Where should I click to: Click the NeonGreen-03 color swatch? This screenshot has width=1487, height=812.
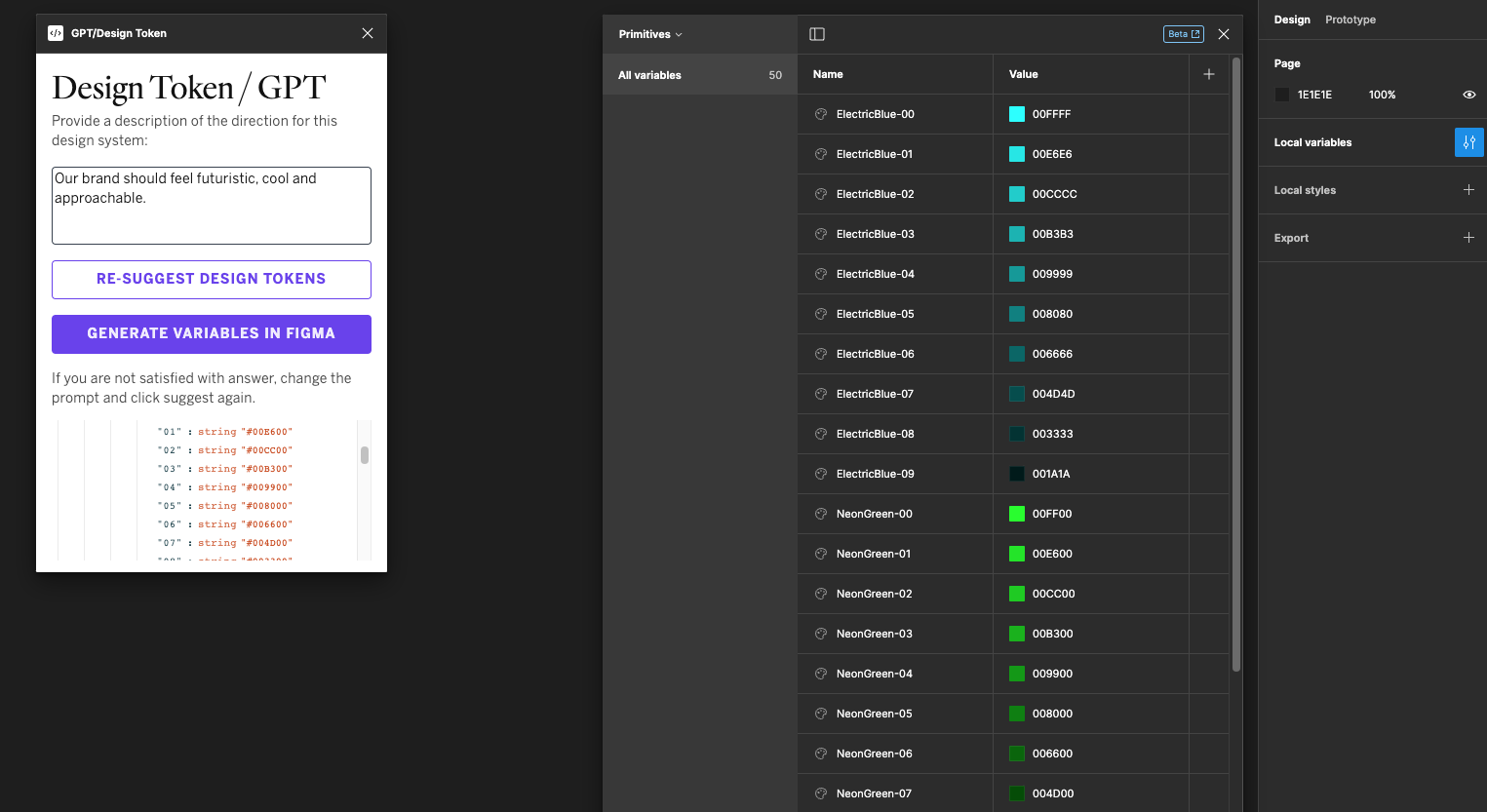(x=1017, y=634)
